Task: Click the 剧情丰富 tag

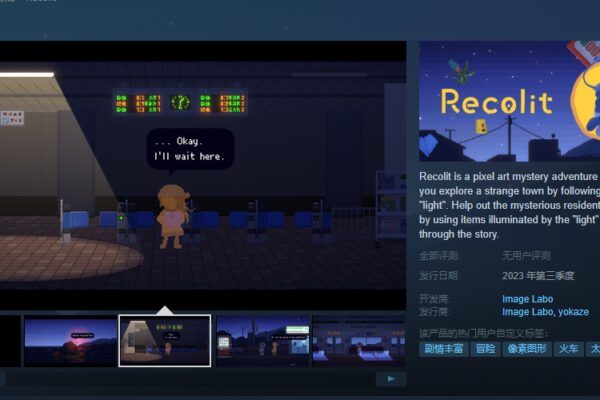Action: coord(443,349)
